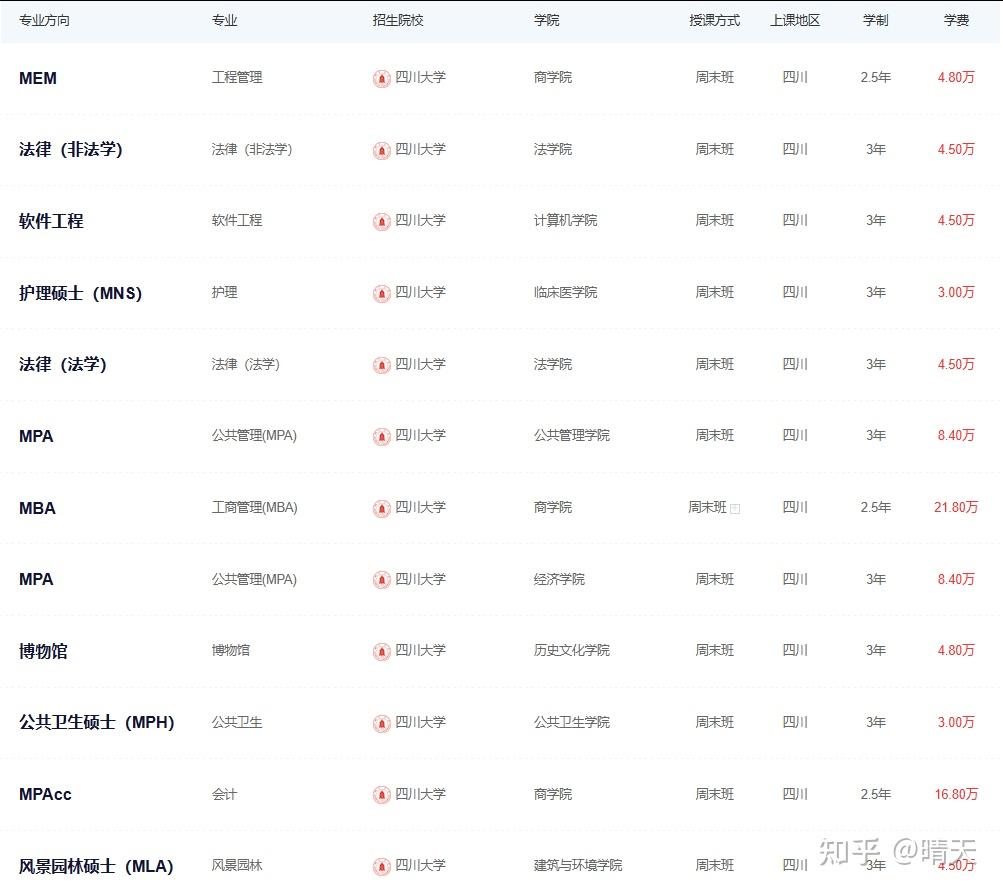
Task: Click university logo in 公共卫生硕士 (MPH) row
Action: click(x=382, y=724)
